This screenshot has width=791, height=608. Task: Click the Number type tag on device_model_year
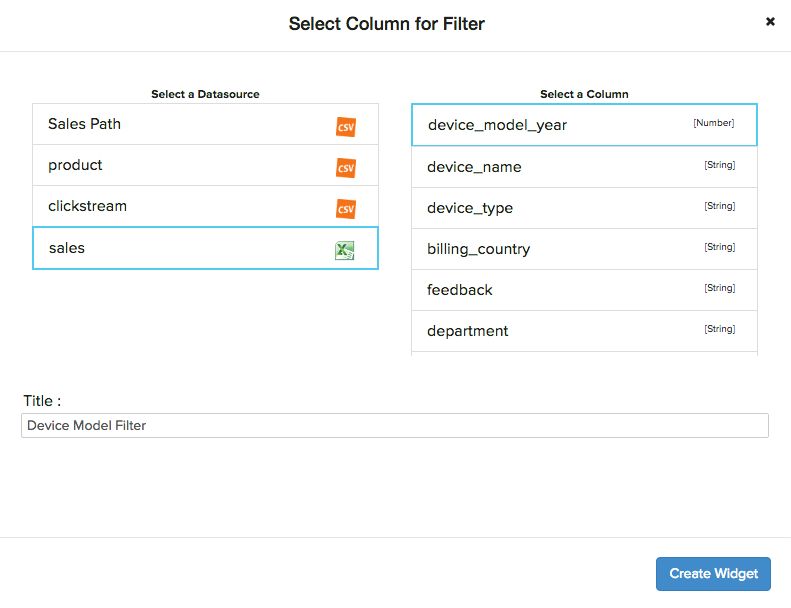[x=713, y=123]
